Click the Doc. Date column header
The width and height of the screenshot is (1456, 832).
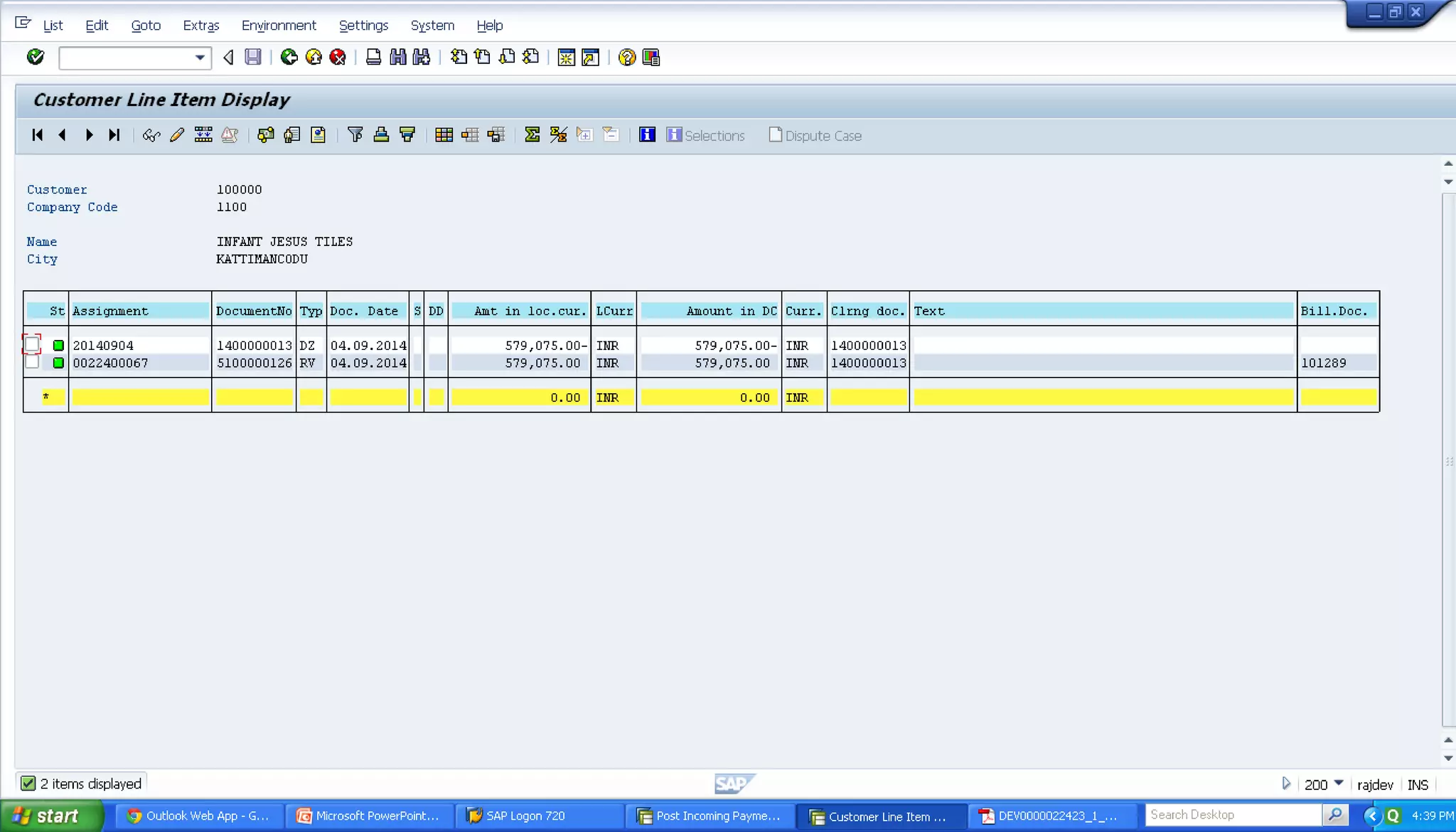(x=368, y=311)
